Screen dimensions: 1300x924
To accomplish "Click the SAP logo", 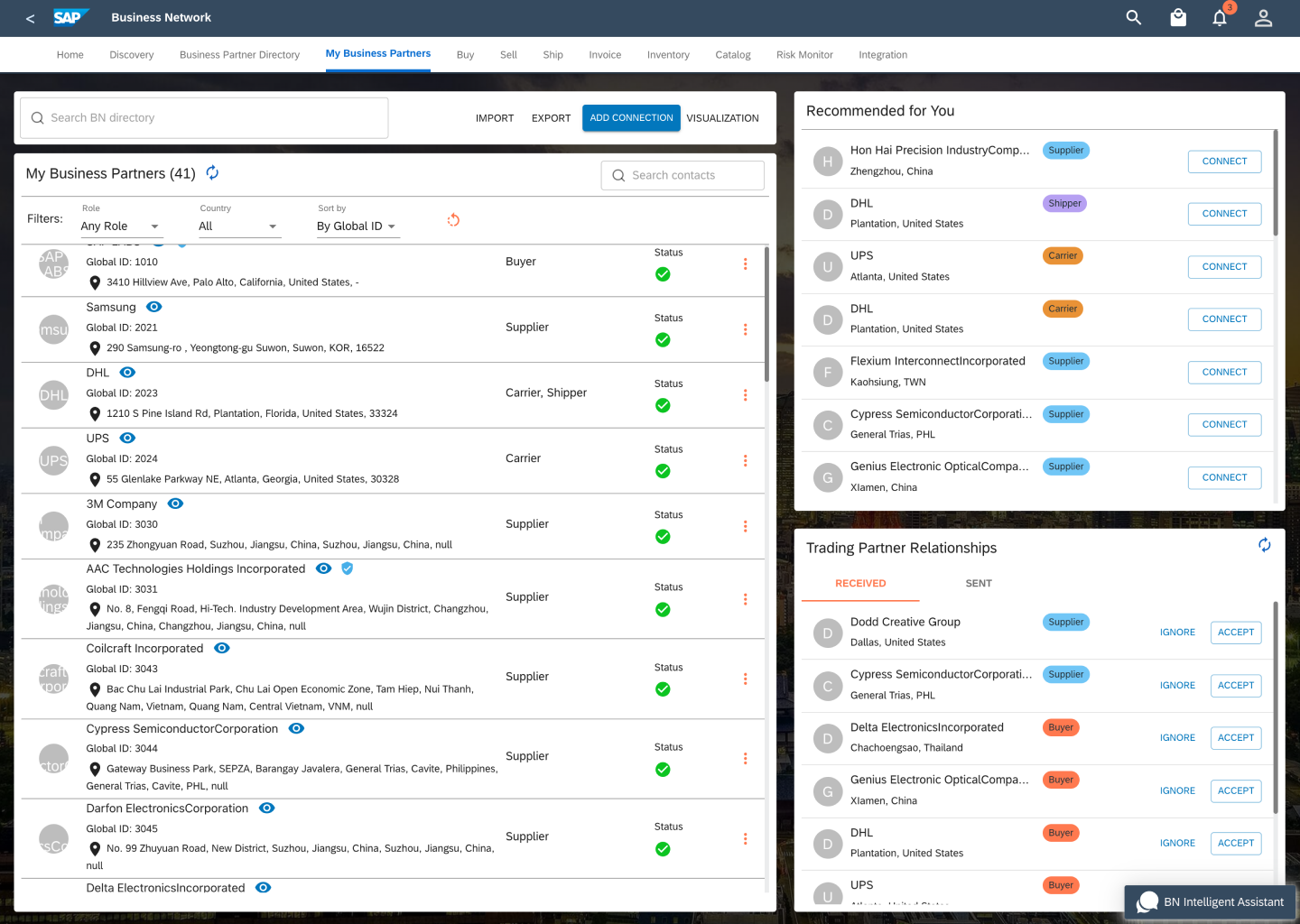I will tap(70, 17).
